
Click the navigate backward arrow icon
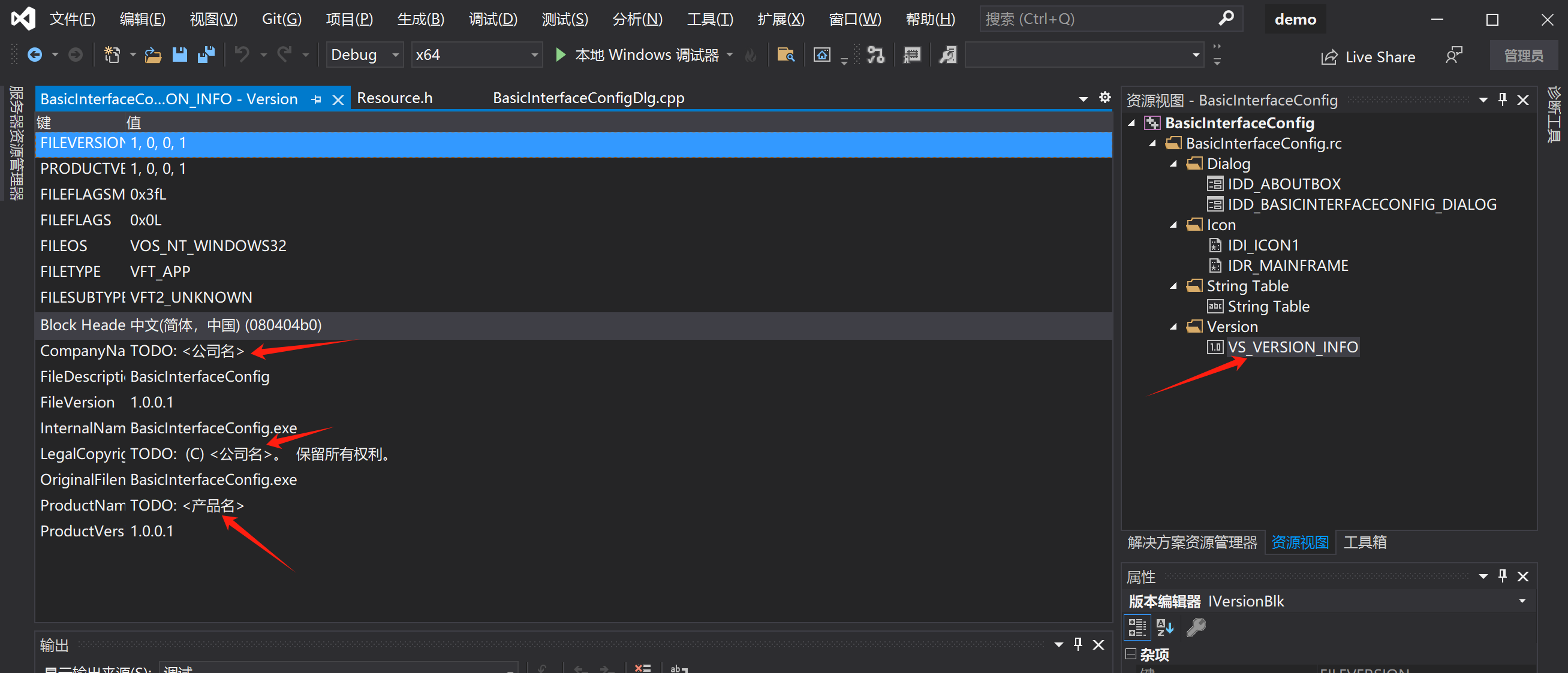[x=35, y=55]
